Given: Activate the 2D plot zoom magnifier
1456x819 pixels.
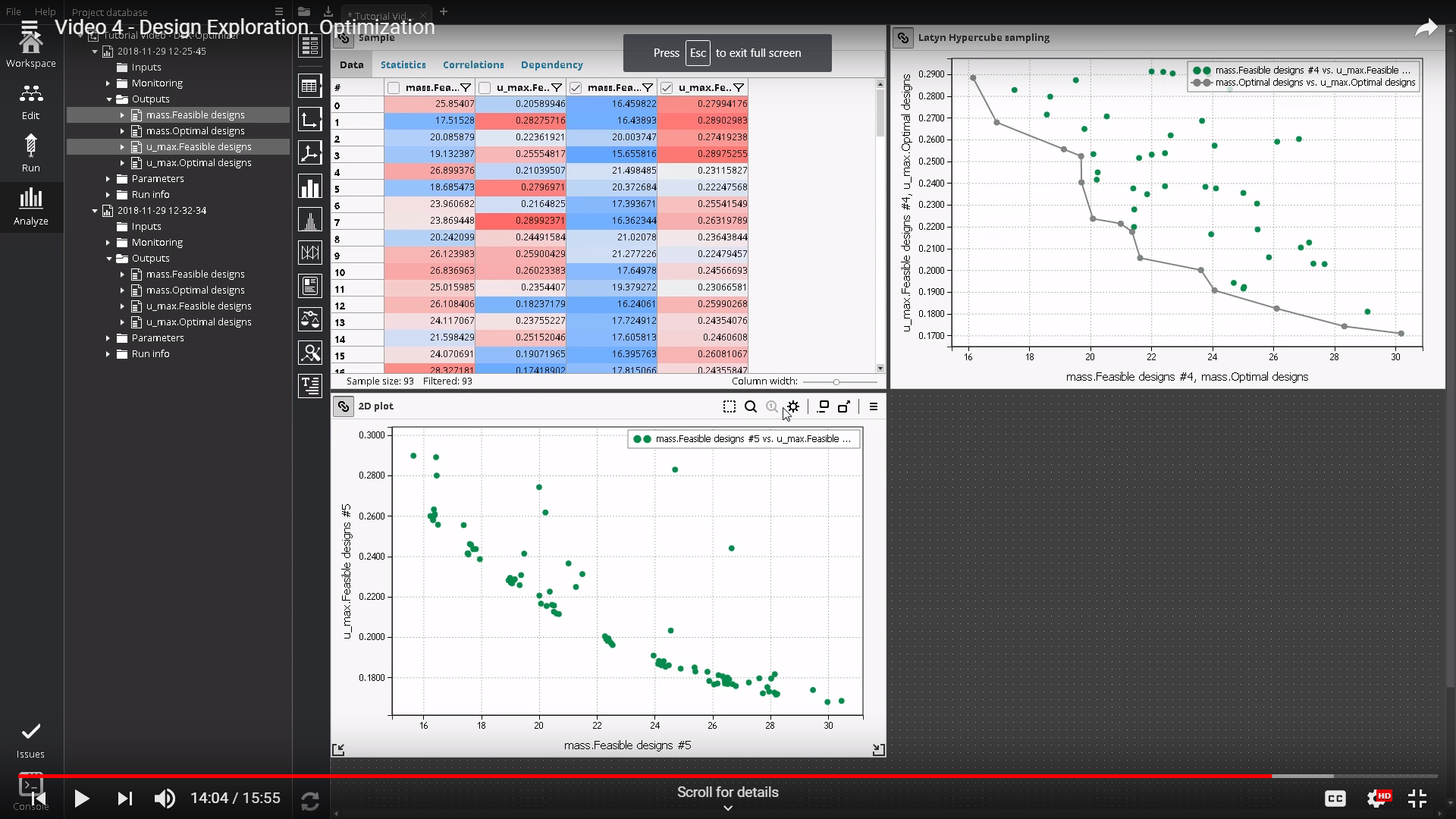Looking at the screenshot, I should (x=751, y=406).
